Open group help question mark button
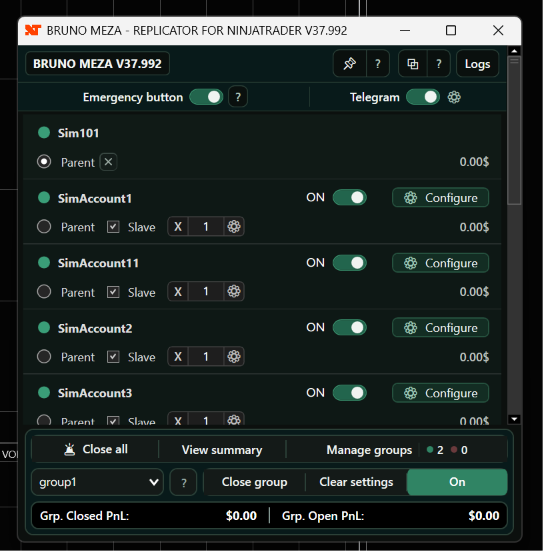Viewport: 543px width, 551px height. coord(183,482)
